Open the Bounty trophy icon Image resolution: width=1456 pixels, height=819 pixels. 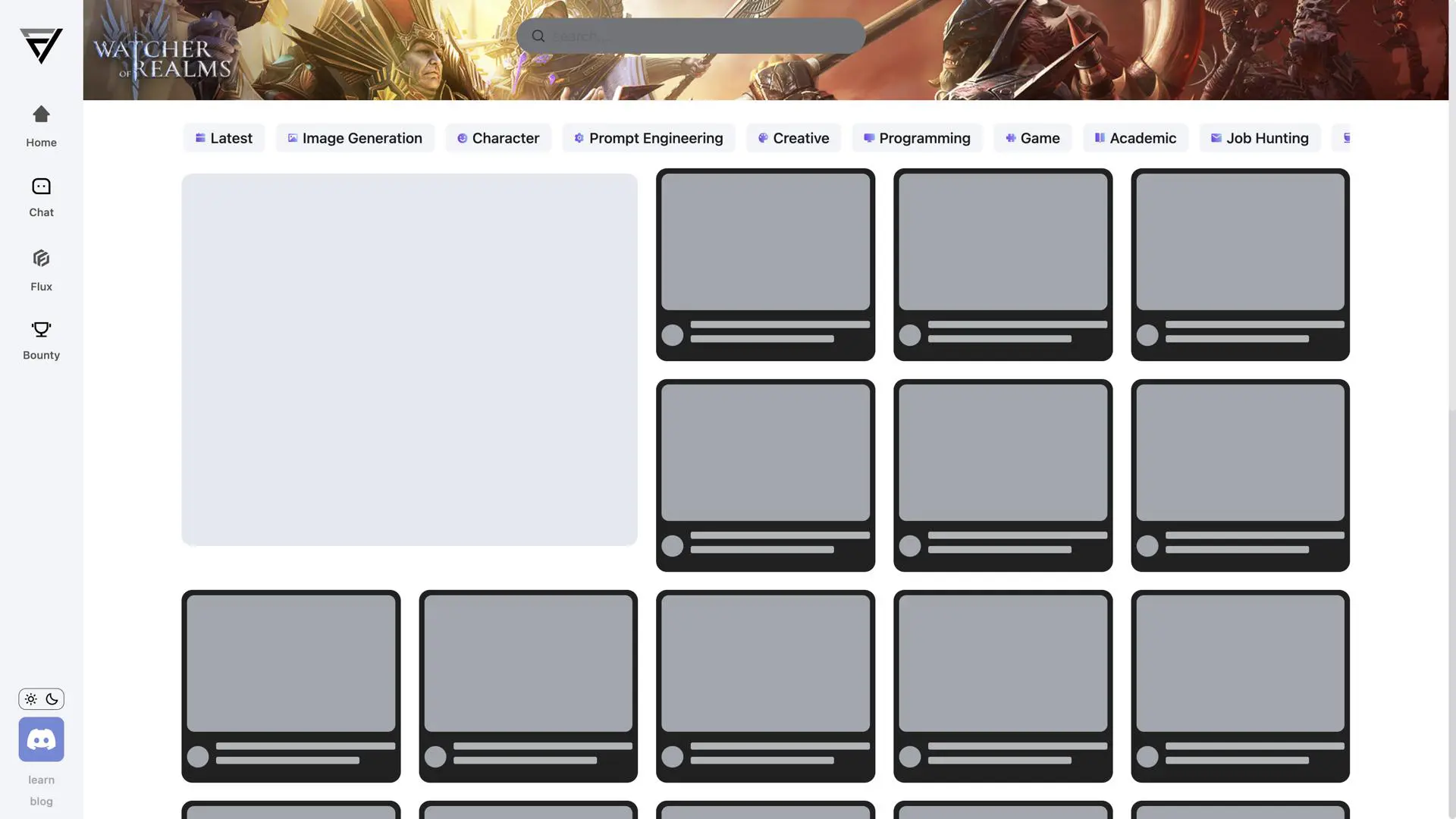click(41, 330)
